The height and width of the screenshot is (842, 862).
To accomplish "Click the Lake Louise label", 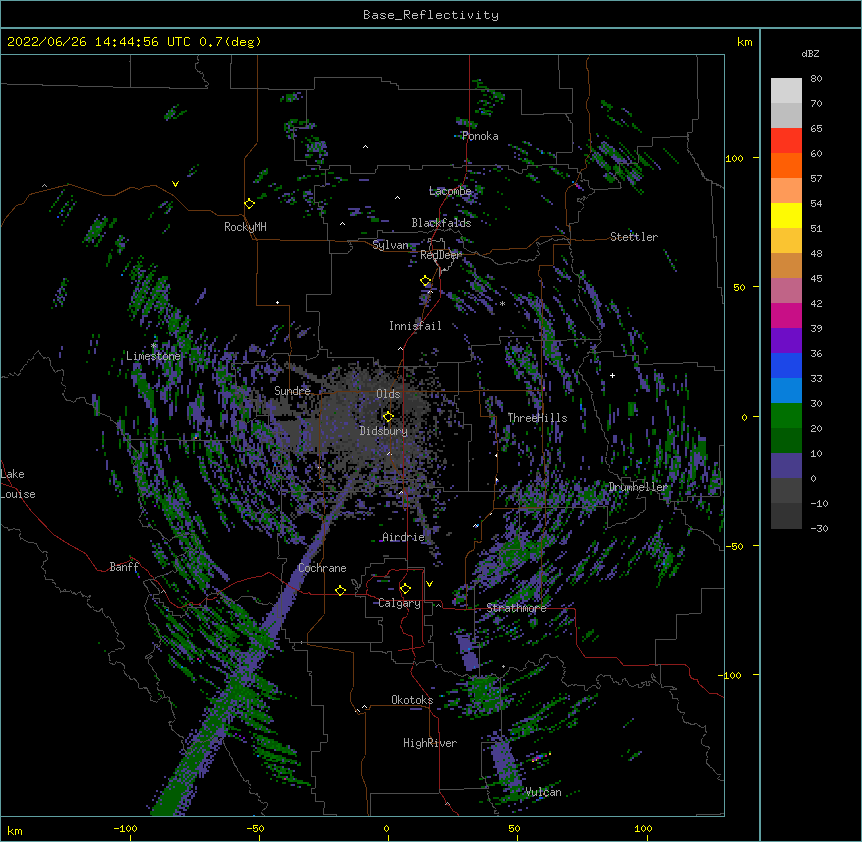I will click(x=18, y=484).
